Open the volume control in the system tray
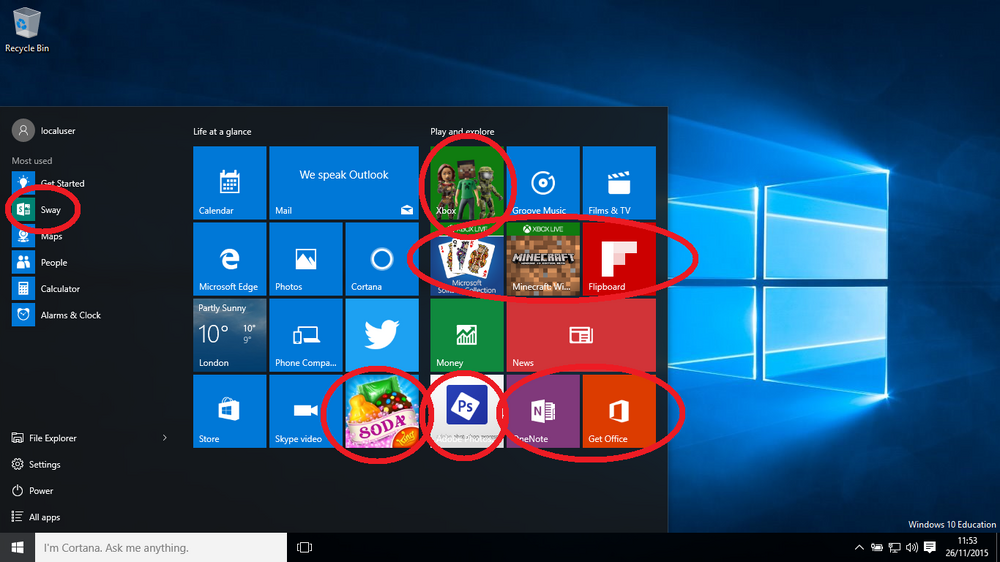Image resolution: width=1000 pixels, height=562 pixels. coord(912,547)
